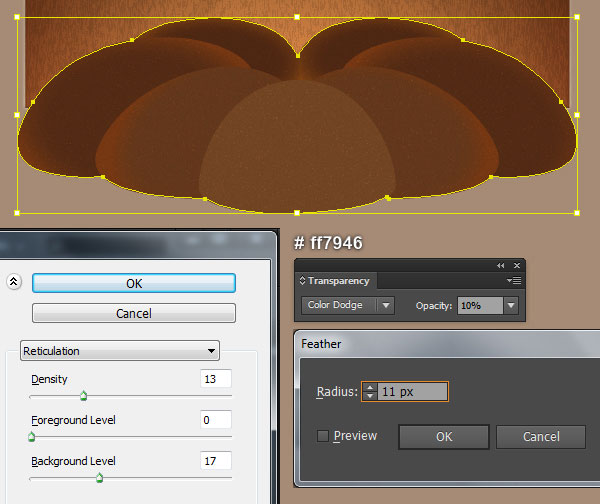Close the Transparency panel
The height and width of the screenshot is (504, 600).
click(517, 265)
